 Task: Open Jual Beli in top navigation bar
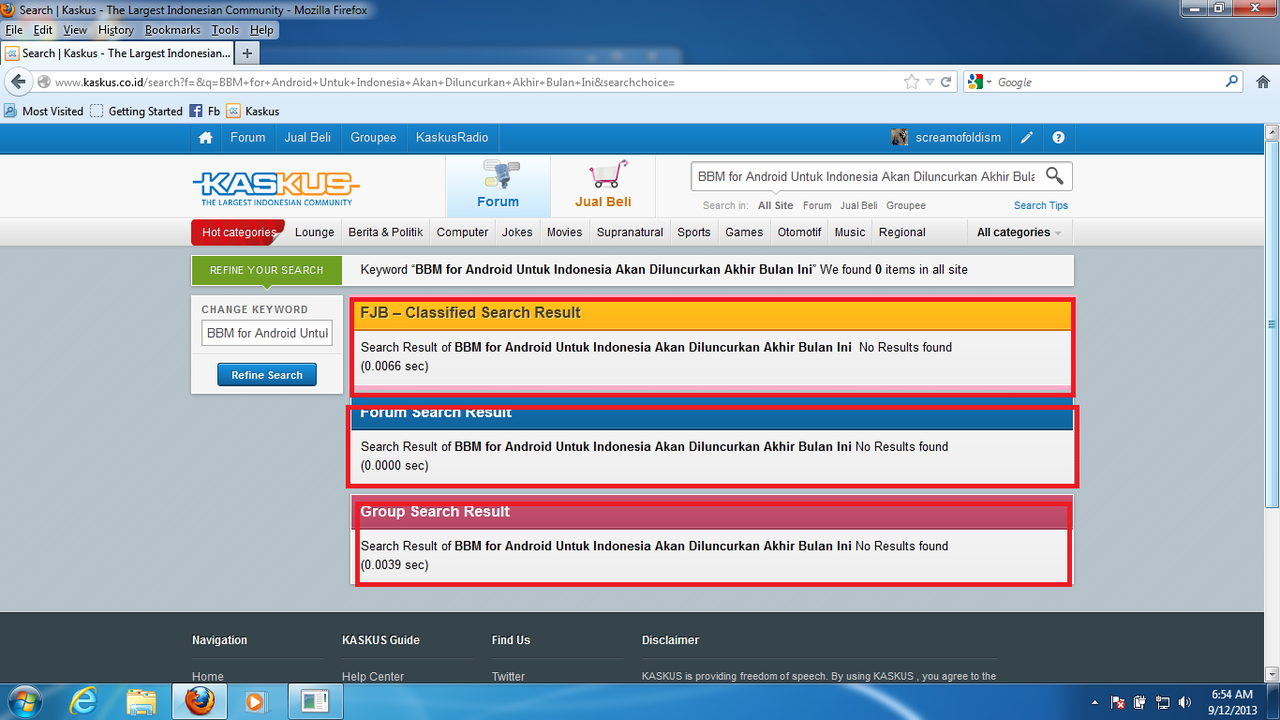pos(308,138)
